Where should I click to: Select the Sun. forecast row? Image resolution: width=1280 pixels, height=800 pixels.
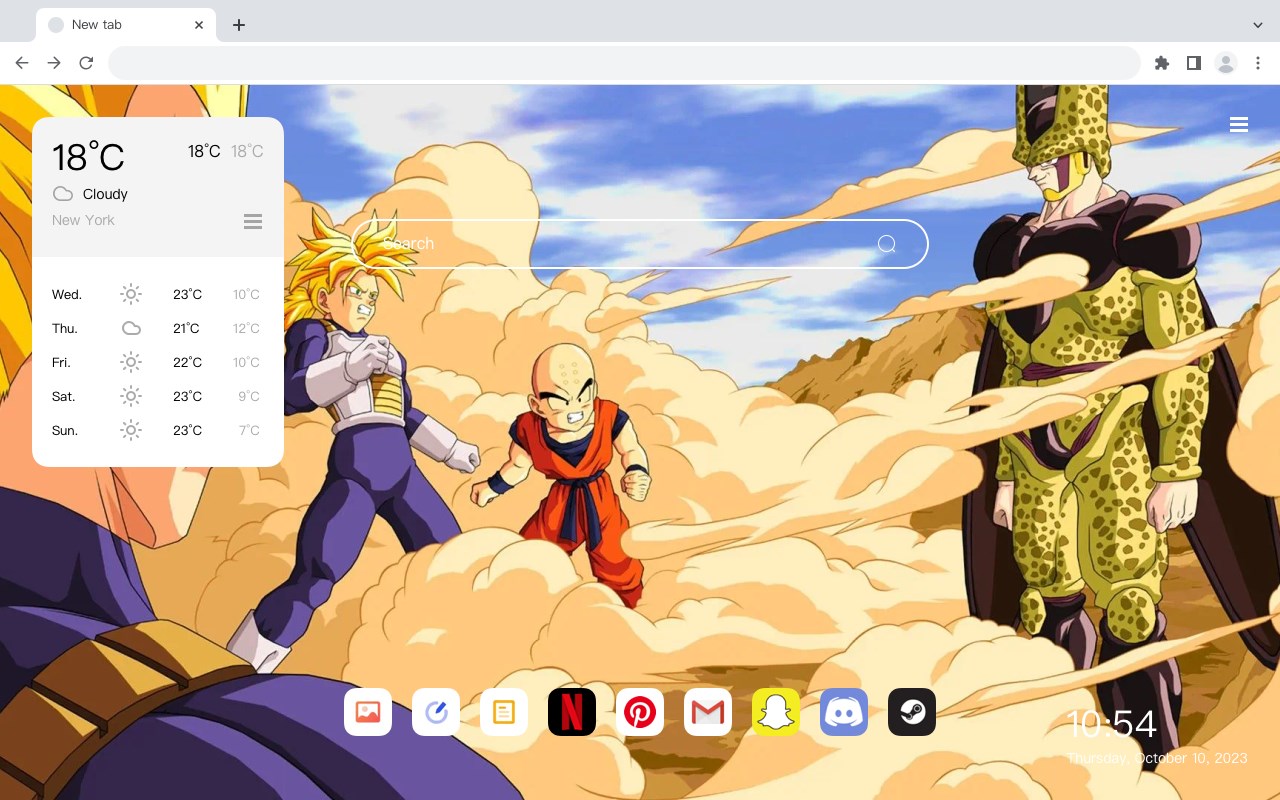point(158,430)
